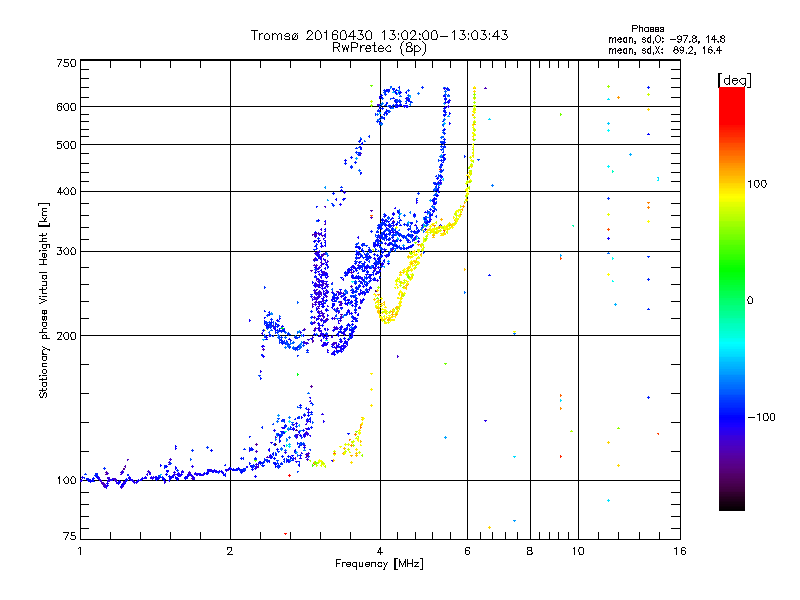This screenshot has width=800, height=600.
Task: Click the y-axis tick label '500'
Action: click(x=66, y=145)
